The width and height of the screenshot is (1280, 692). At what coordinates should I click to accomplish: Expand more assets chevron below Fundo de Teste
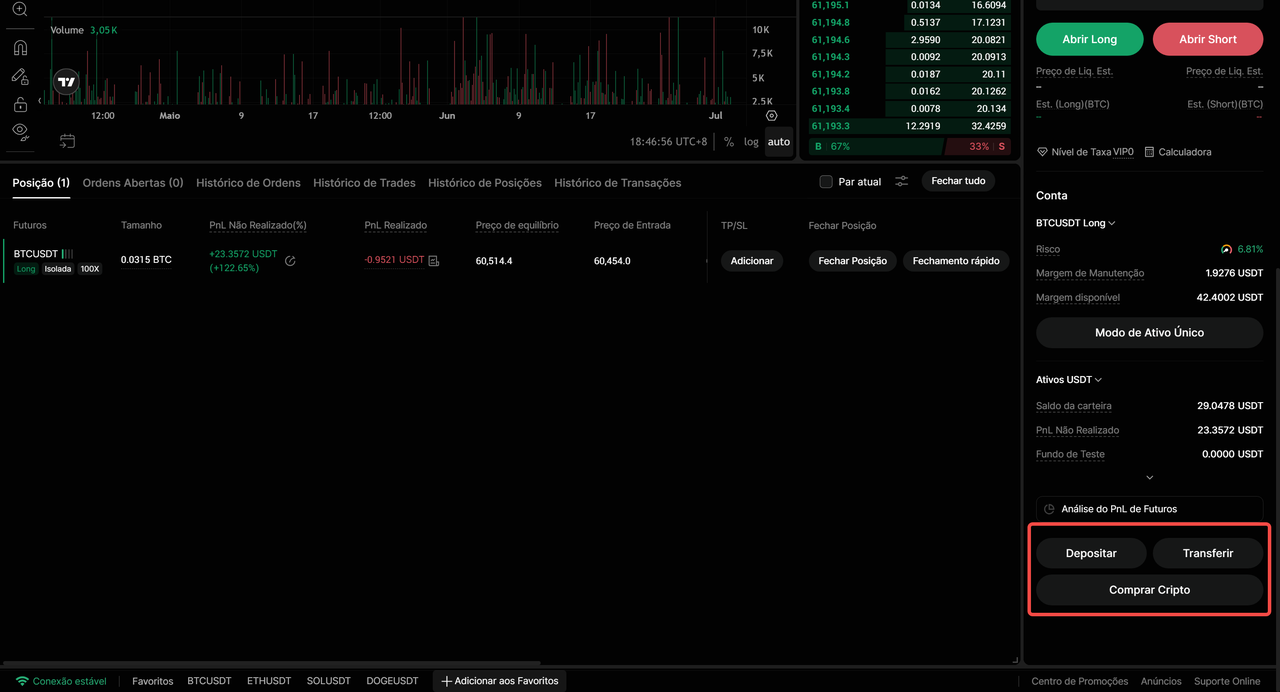click(1149, 478)
